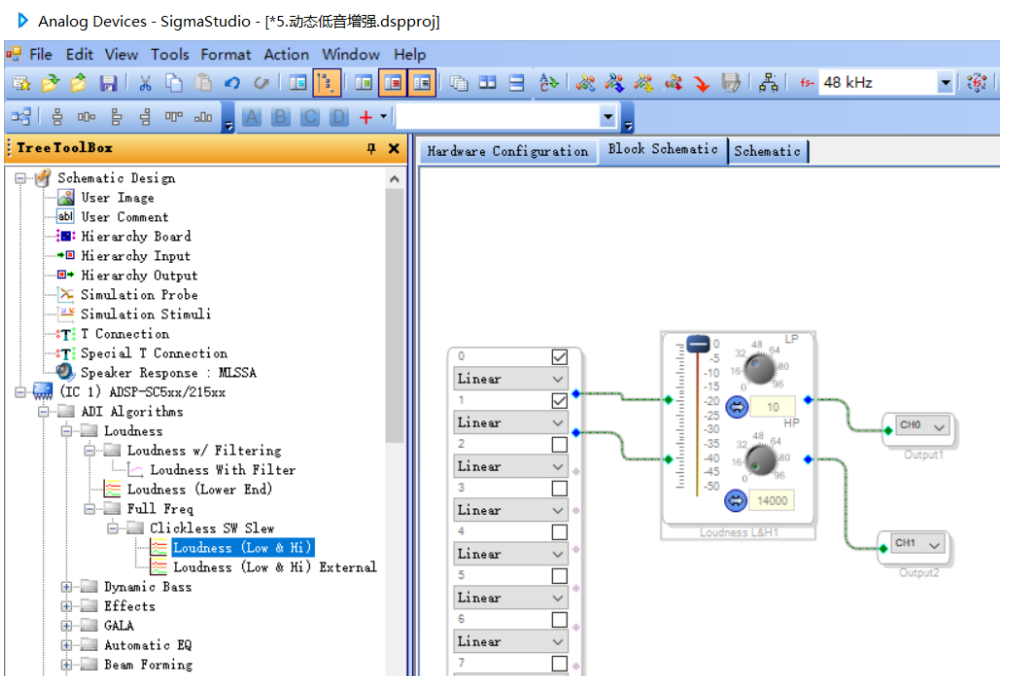Click the red plus add icon
1021x676 pixels.
point(366,117)
